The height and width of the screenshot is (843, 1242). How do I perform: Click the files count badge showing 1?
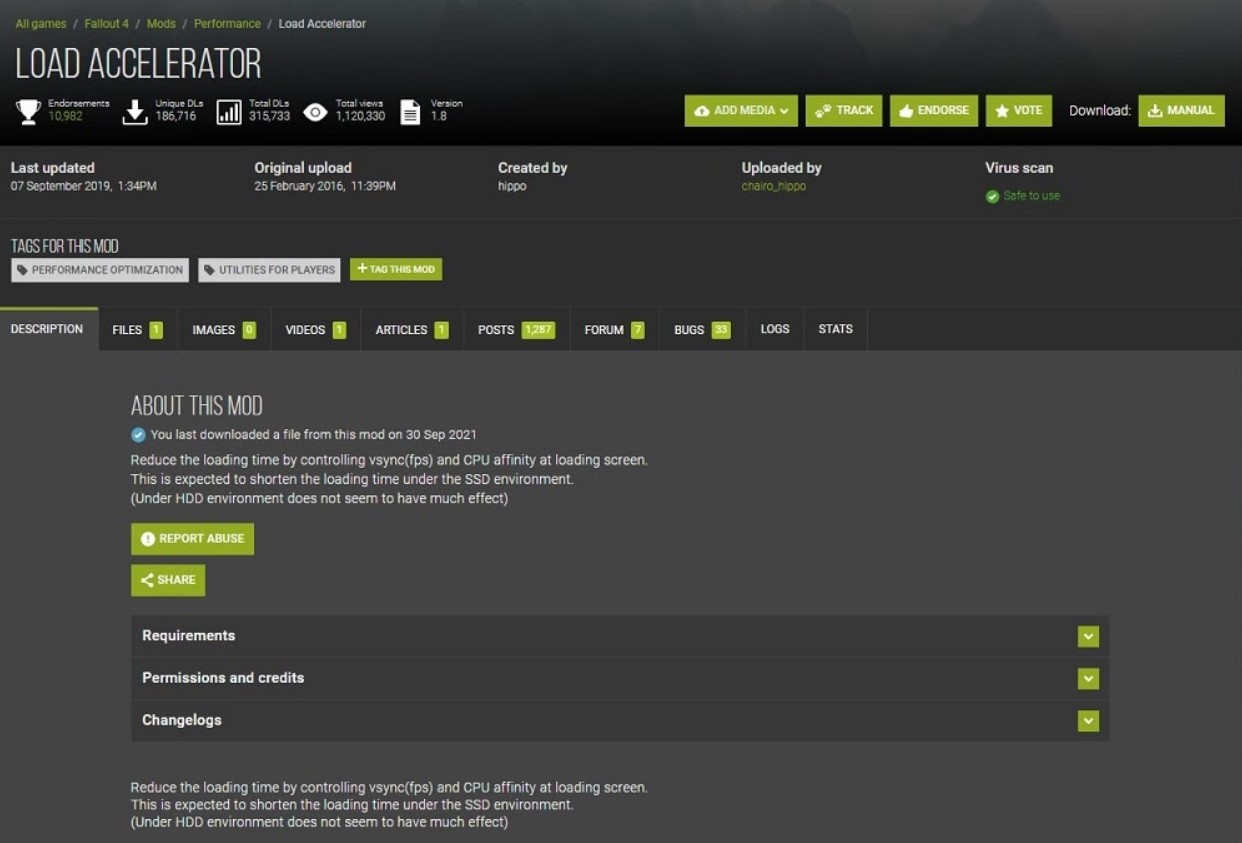(156, 330)
